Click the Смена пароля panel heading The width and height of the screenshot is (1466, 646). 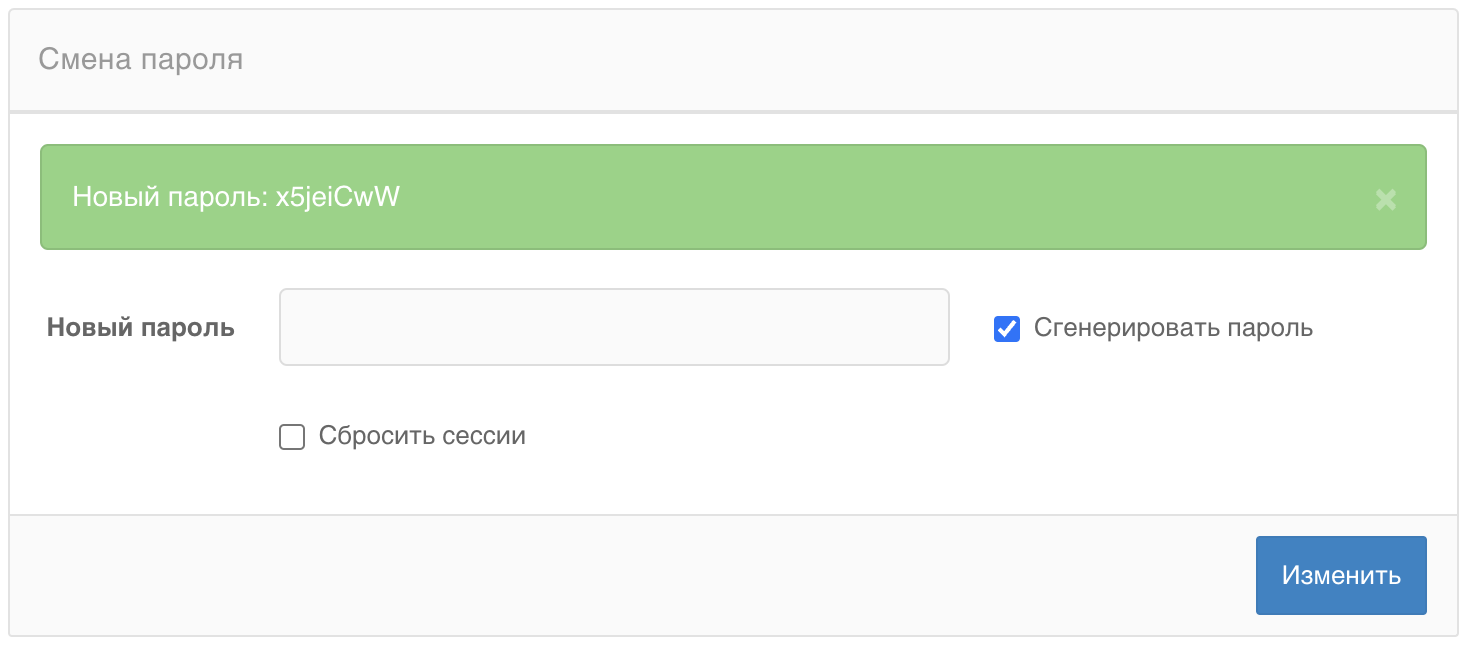point(141,60)
